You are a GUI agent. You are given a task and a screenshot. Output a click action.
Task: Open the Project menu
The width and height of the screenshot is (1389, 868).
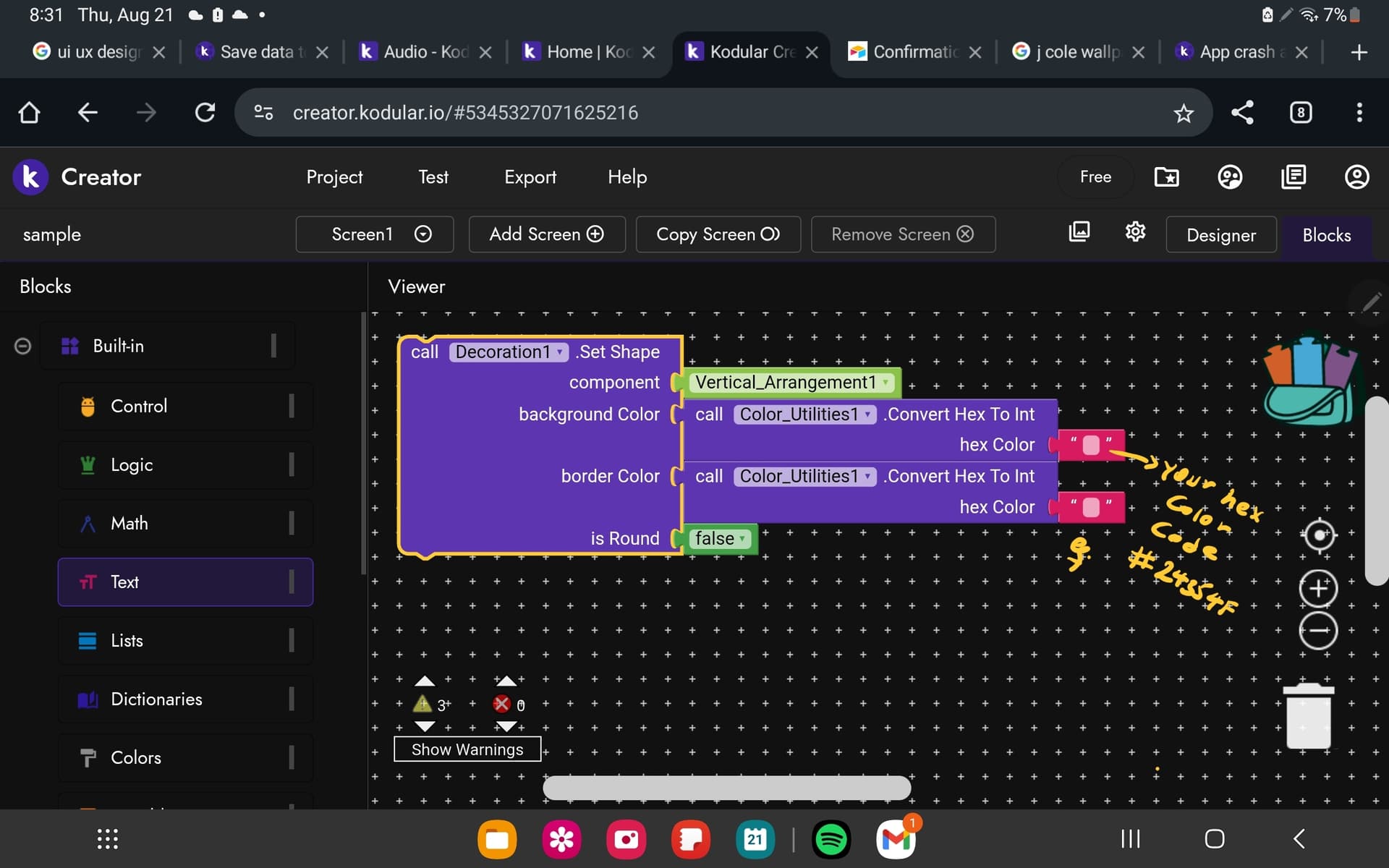(334, 177)
